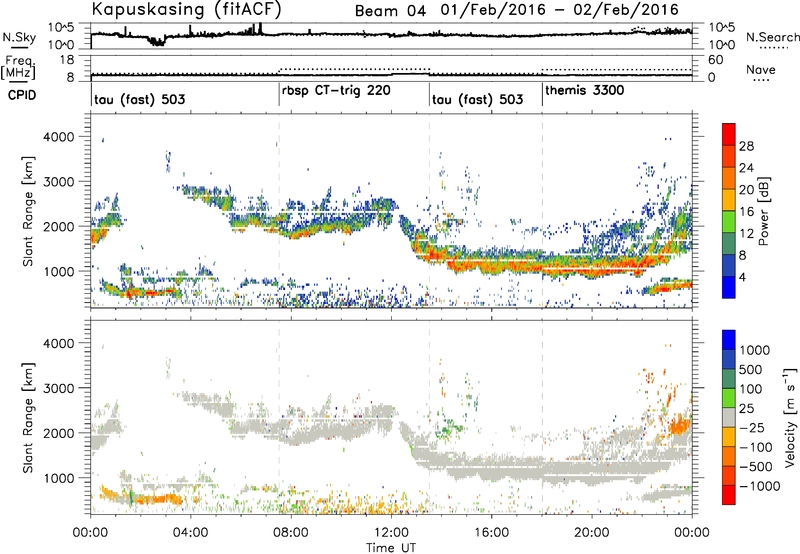Click the 'N.Sky' legend label
This screenshot has width=800, height=554.
[x=19, y=37]
